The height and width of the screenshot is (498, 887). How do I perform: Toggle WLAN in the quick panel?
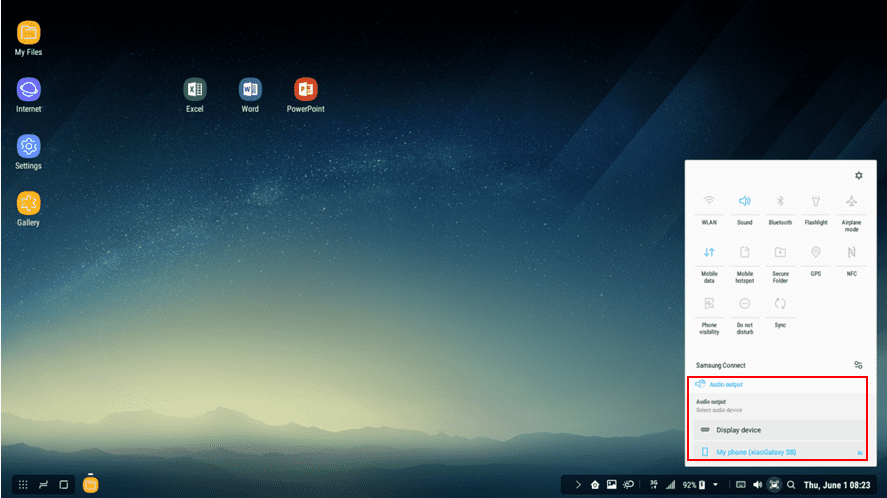point(709,202)
